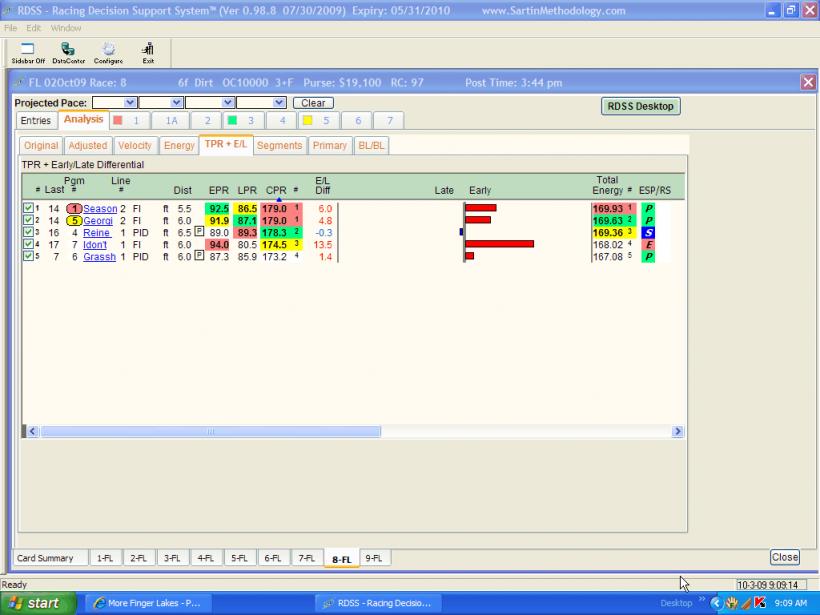Switch to the Entries tab

36,120
